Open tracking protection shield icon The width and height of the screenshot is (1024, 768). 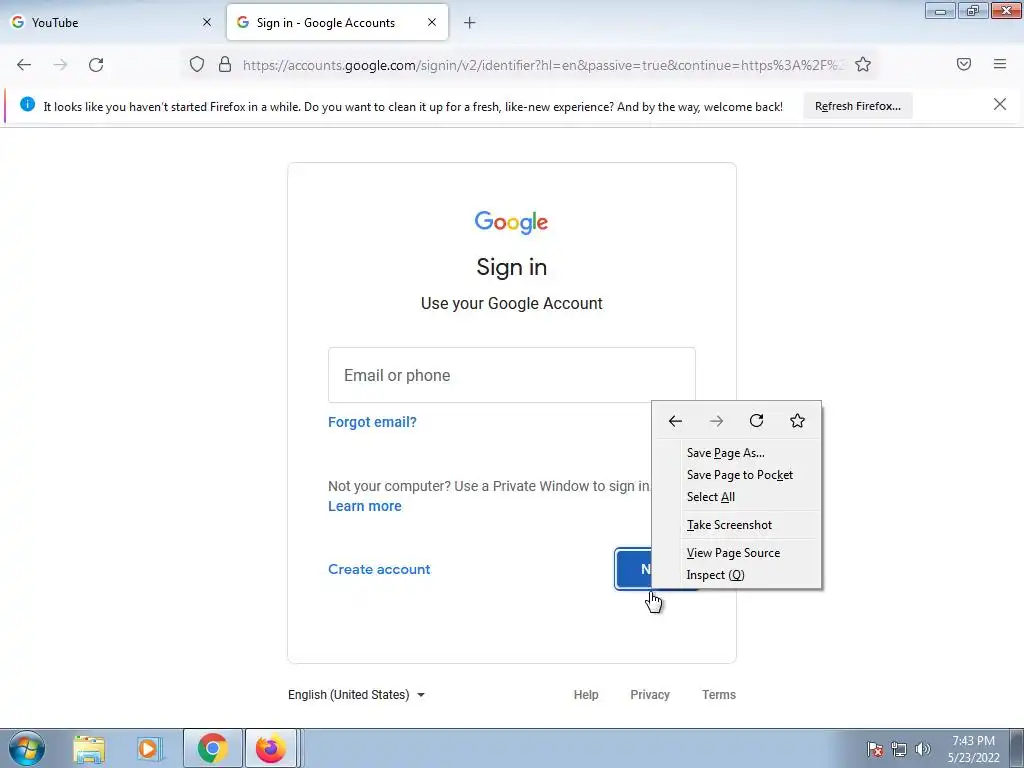tap(197, 65)
